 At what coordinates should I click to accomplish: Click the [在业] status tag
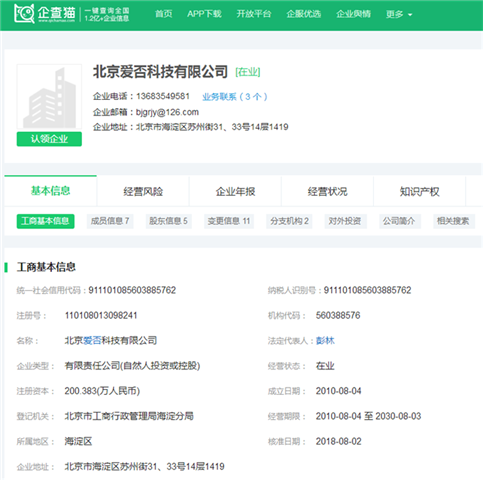click(x=248, y=72)
